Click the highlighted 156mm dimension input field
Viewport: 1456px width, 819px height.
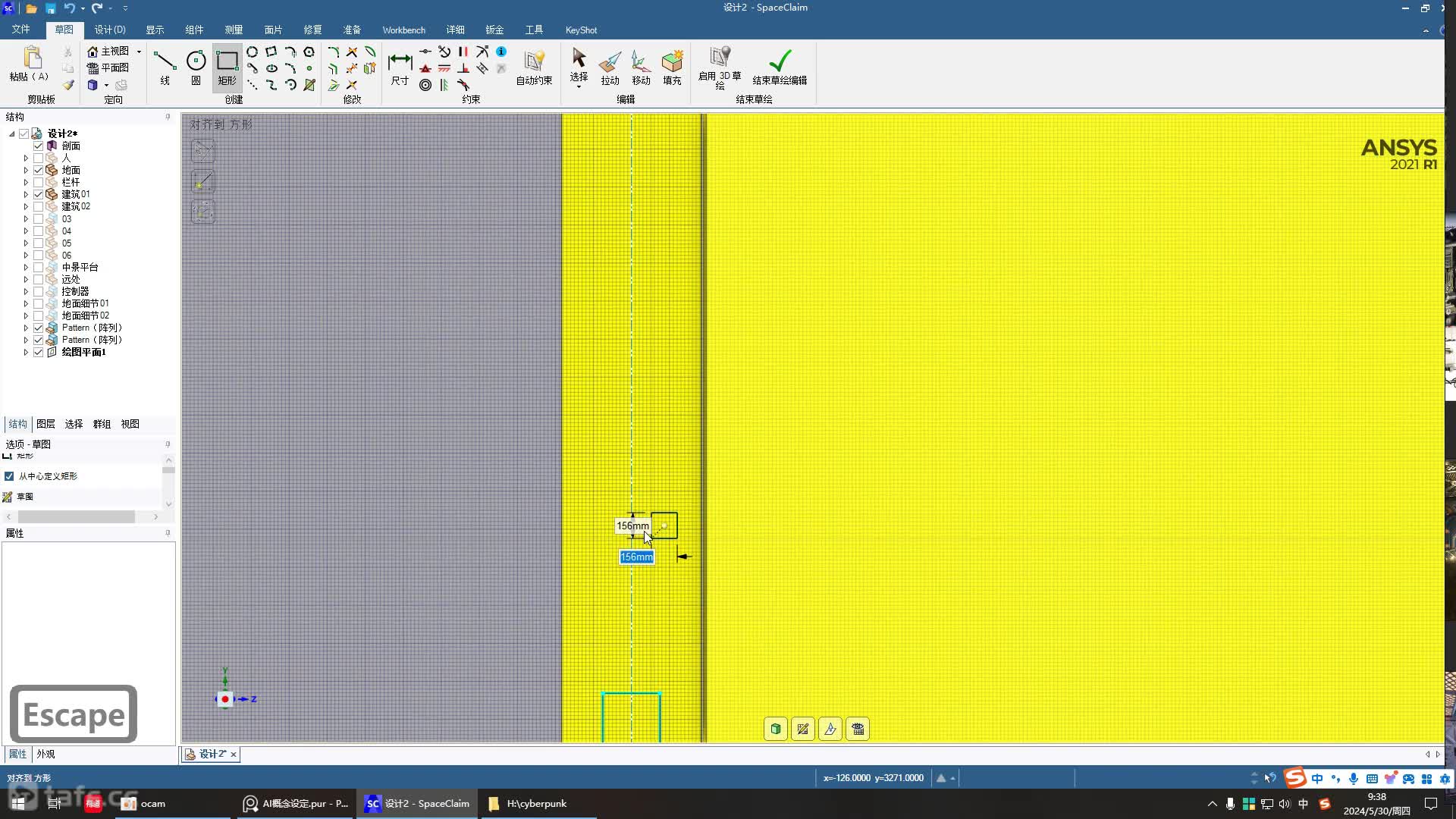[636, 557]
